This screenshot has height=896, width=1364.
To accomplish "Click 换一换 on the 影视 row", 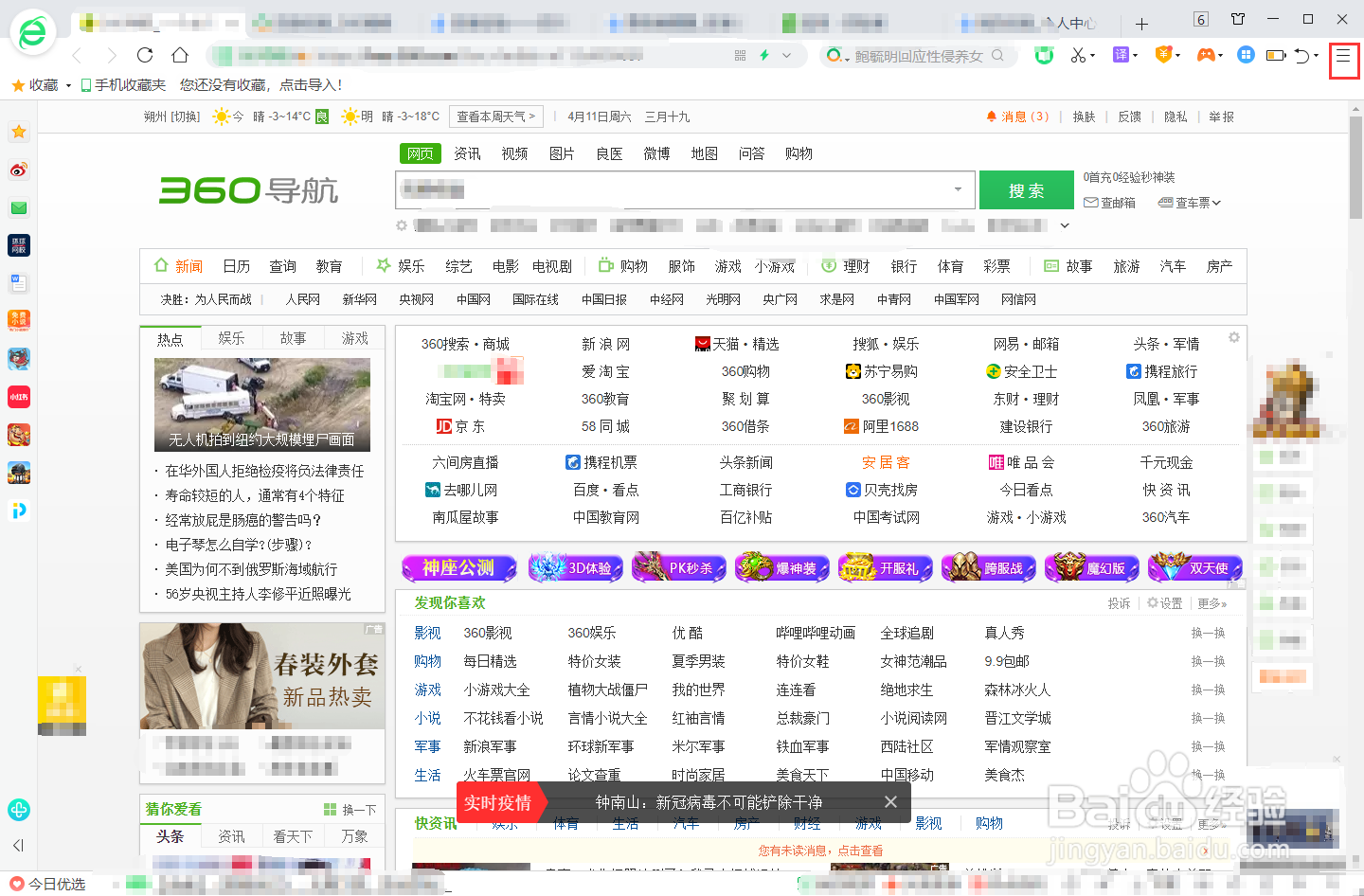I will coord(1208,633).
